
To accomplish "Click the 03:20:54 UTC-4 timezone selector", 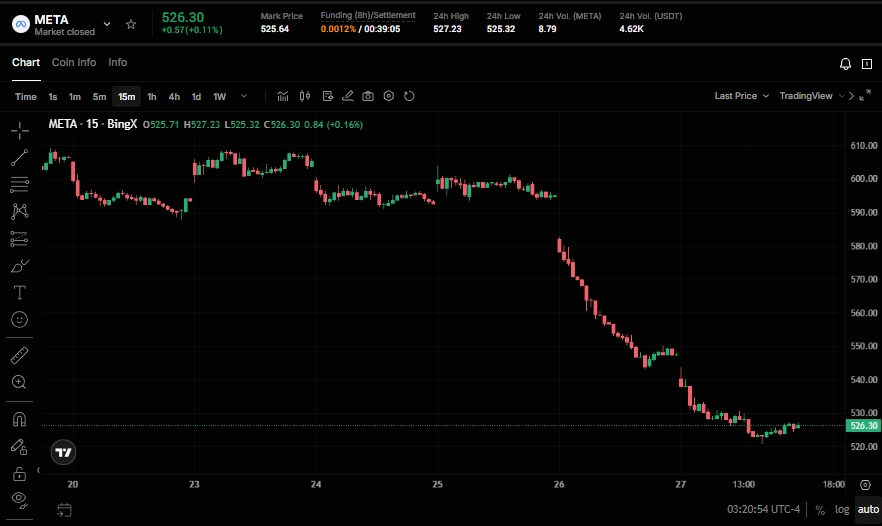I will [763, 509].
